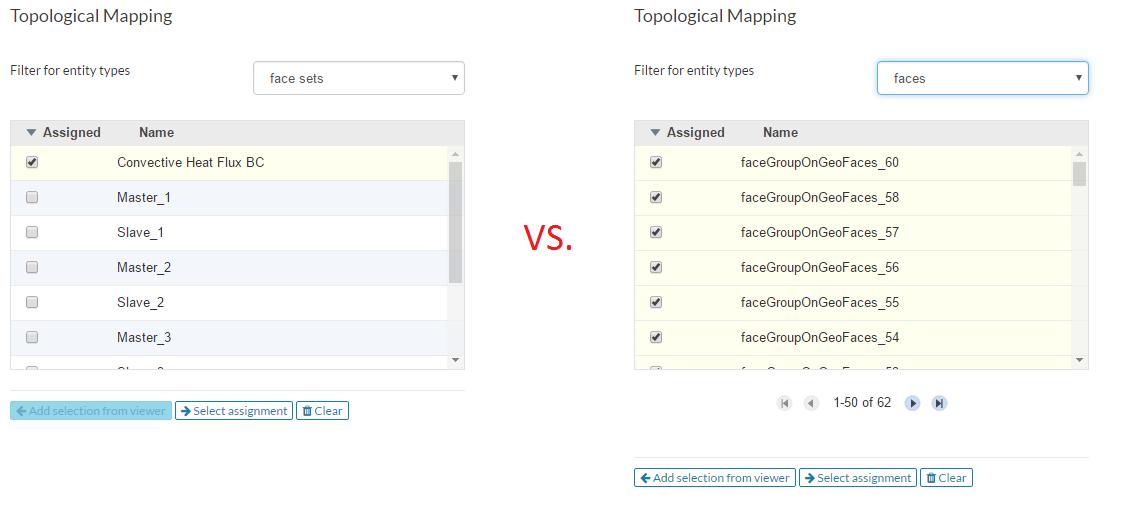Open the faces entity filter dropdown
The image size is (1124, 505).
tap(982, 78)
